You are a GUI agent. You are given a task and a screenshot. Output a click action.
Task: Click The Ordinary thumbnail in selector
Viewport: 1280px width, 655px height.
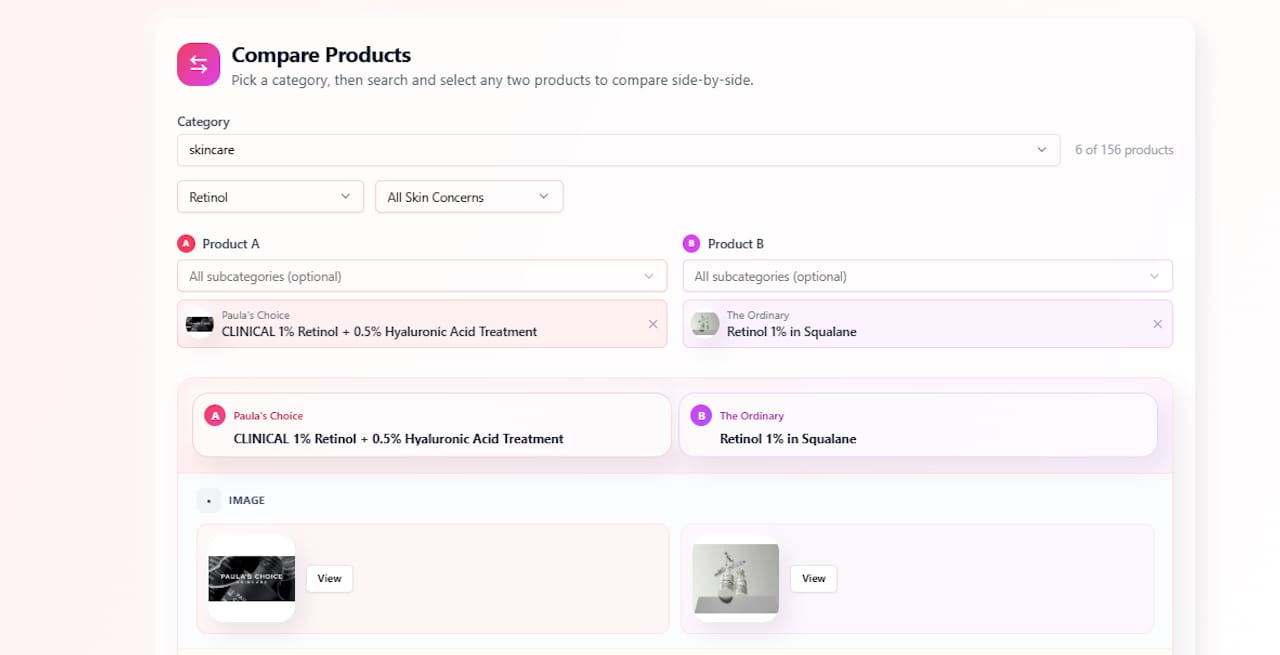(x=705, y=324)
